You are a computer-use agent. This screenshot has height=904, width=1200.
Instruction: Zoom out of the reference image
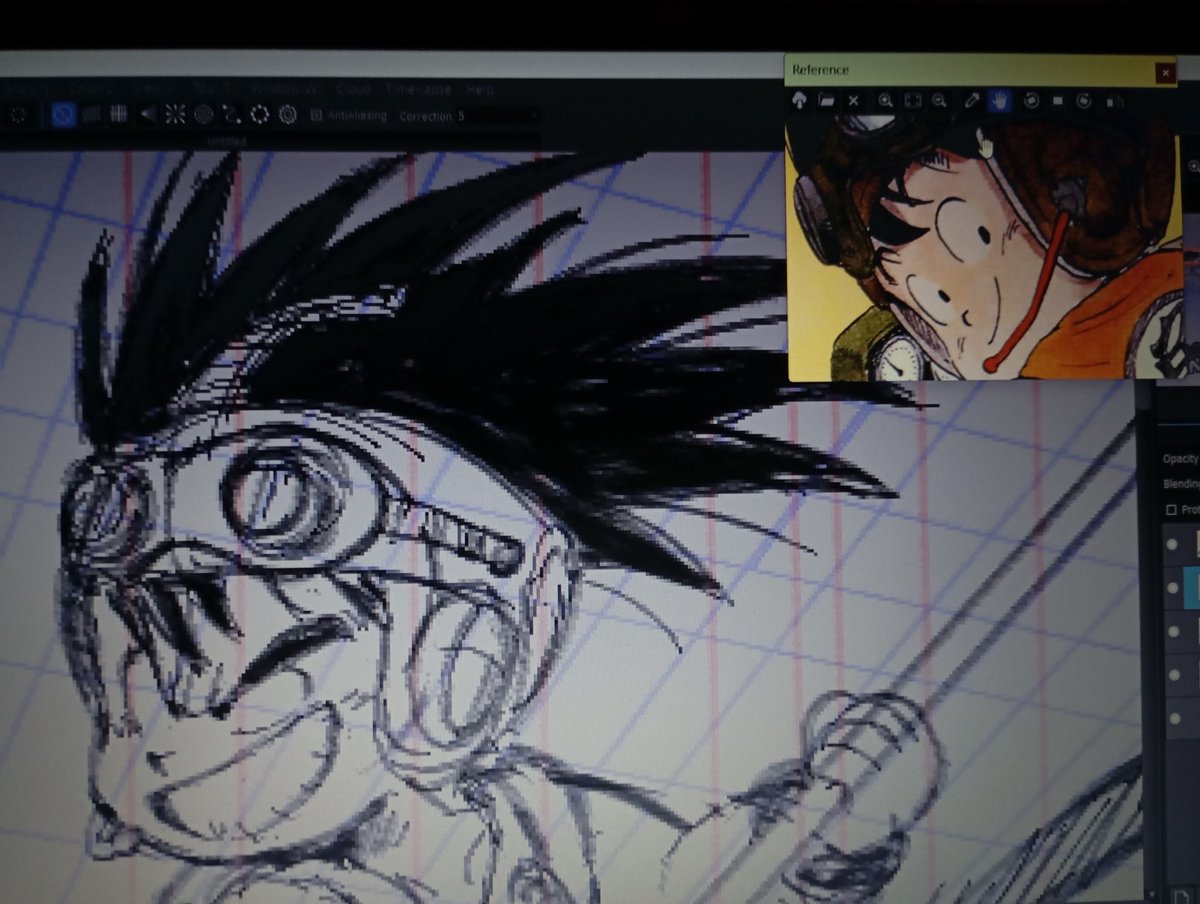(x=939, y=100)
